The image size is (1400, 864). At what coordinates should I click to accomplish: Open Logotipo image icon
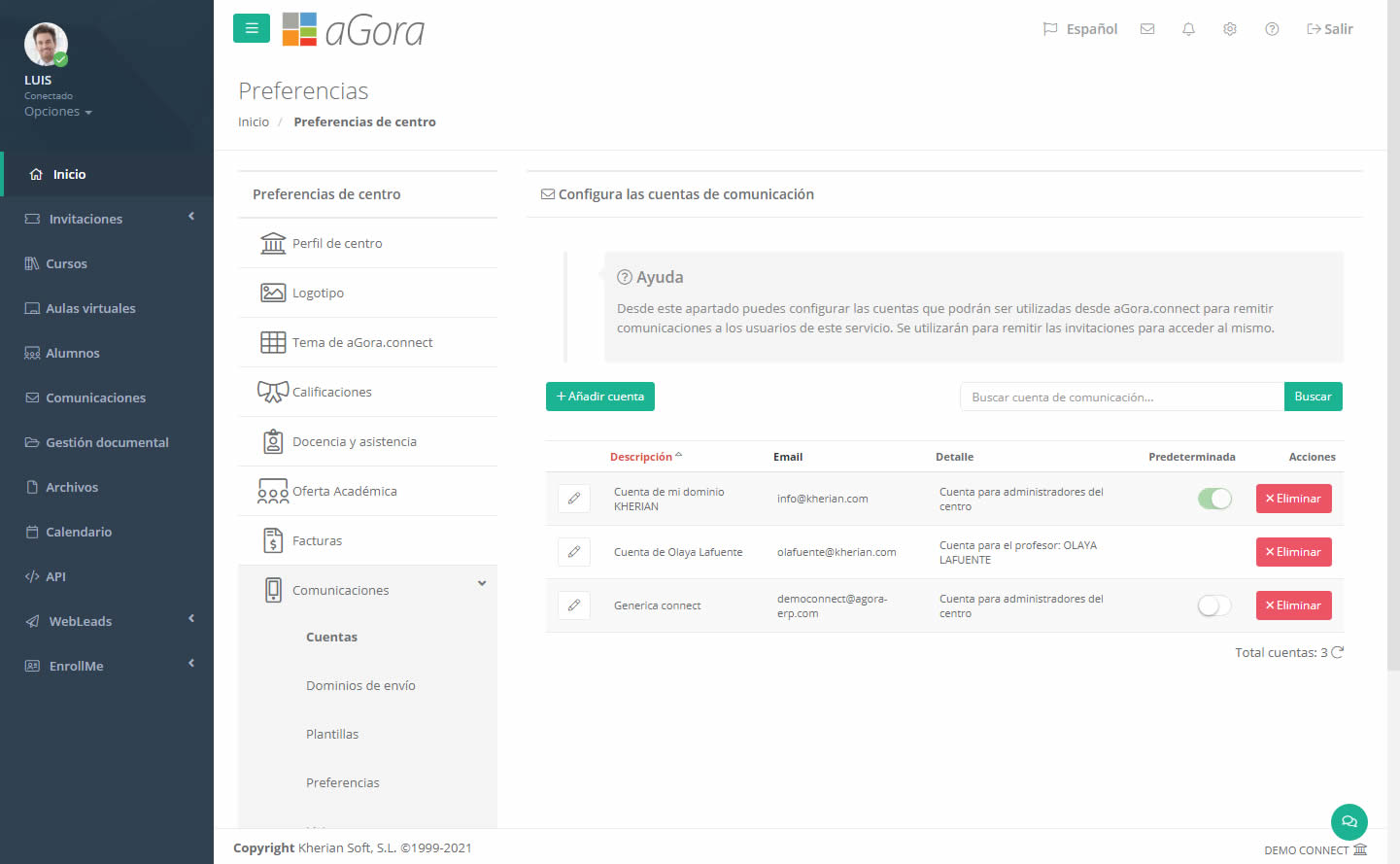[273, 293]
